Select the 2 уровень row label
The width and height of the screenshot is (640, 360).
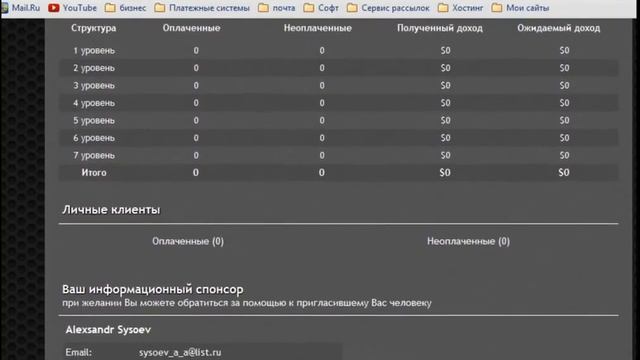[x=94, y=68]
